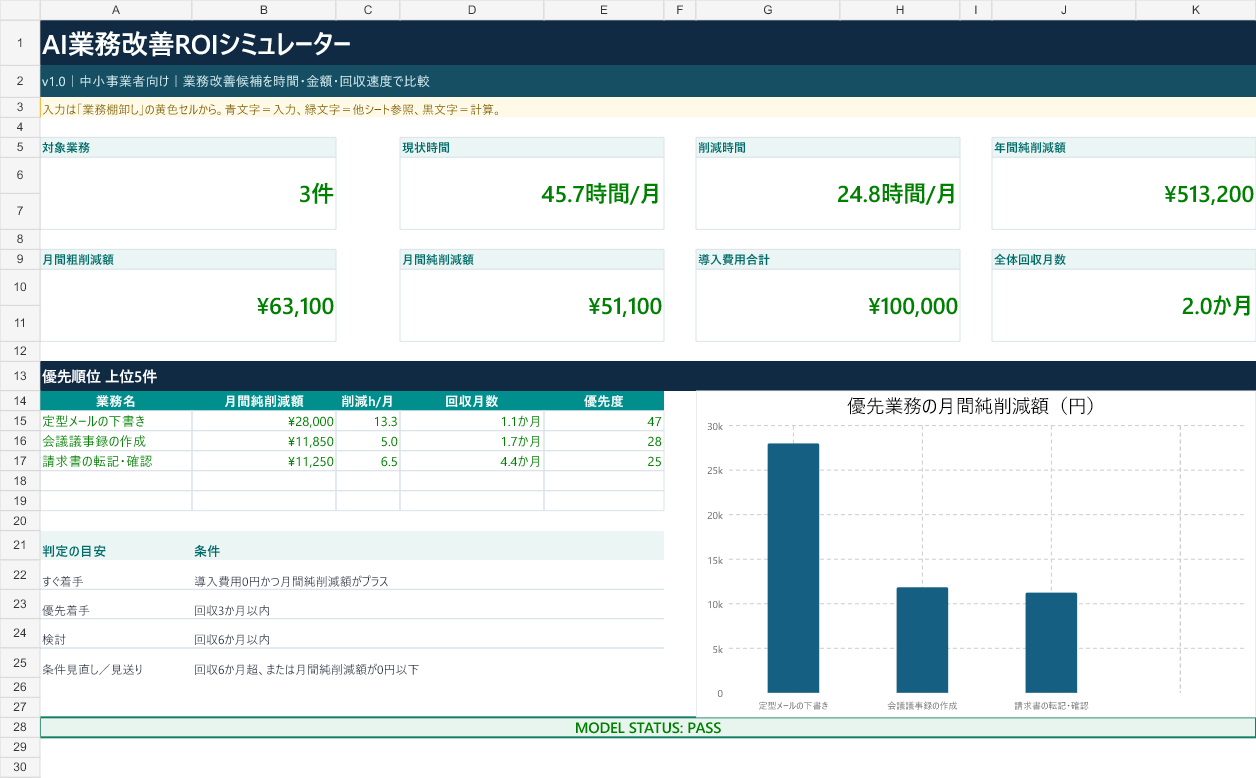Select row 1 header
This screenshot has width=1256, height=778.
tap(20, 43)
